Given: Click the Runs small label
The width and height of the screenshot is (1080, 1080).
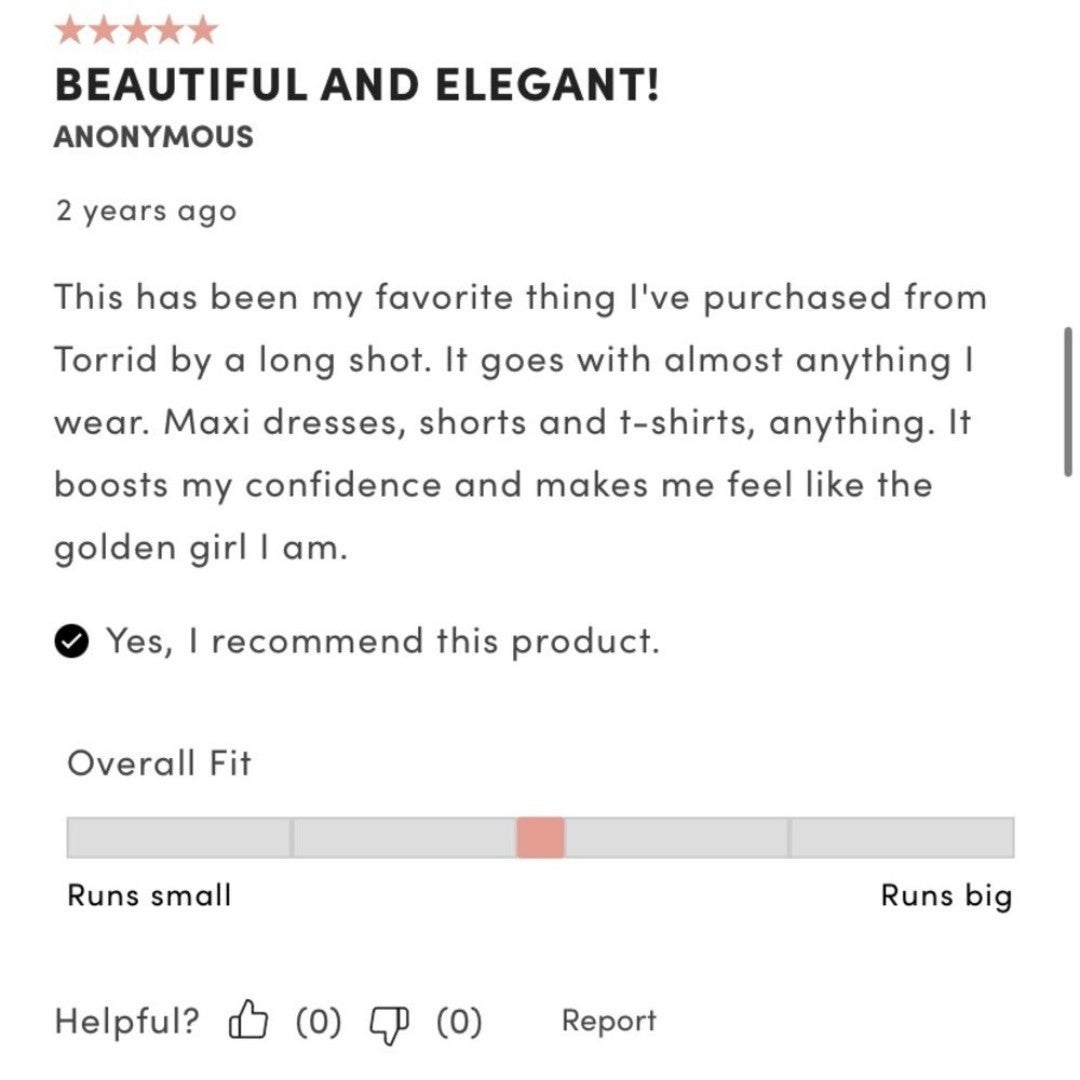Looking at the screenshot, I should pyautogui.click(x=149, y=895).
